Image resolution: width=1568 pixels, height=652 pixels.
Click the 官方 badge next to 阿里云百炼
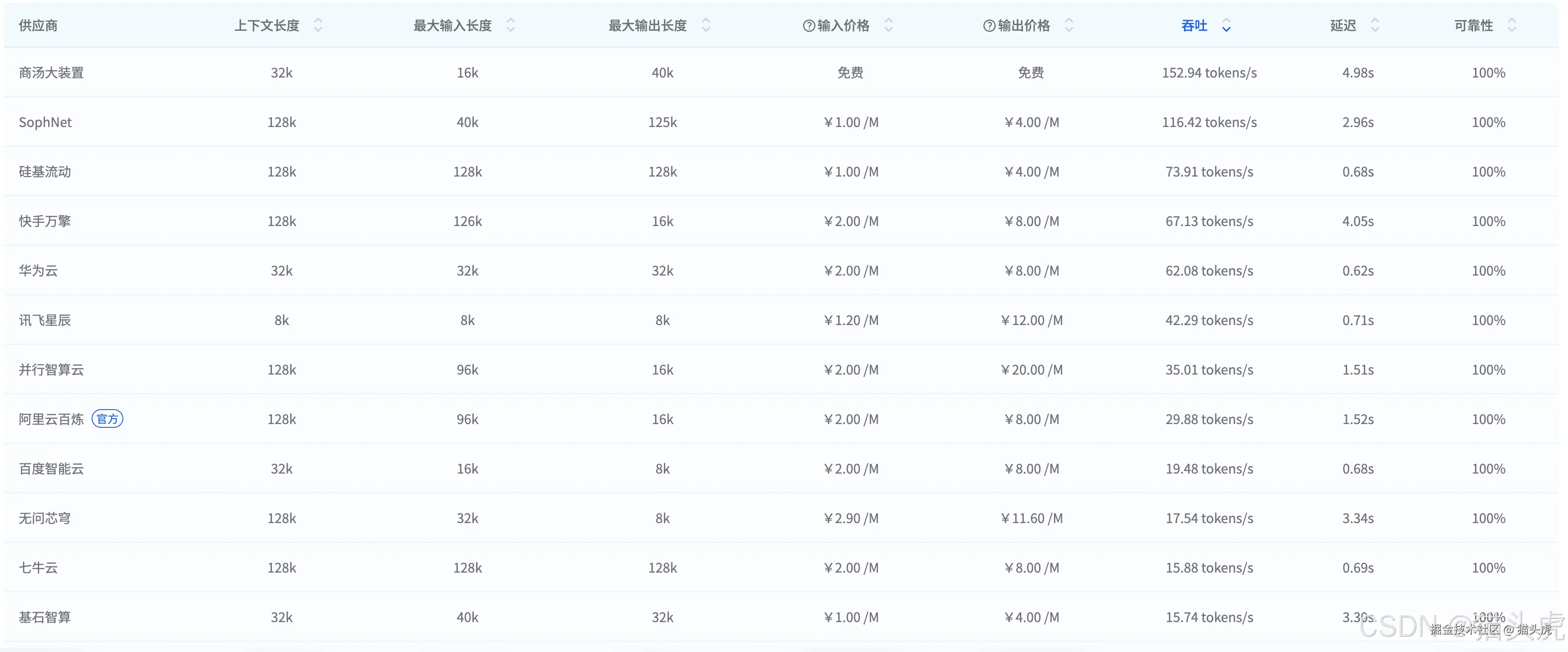(x=107, y=419)
